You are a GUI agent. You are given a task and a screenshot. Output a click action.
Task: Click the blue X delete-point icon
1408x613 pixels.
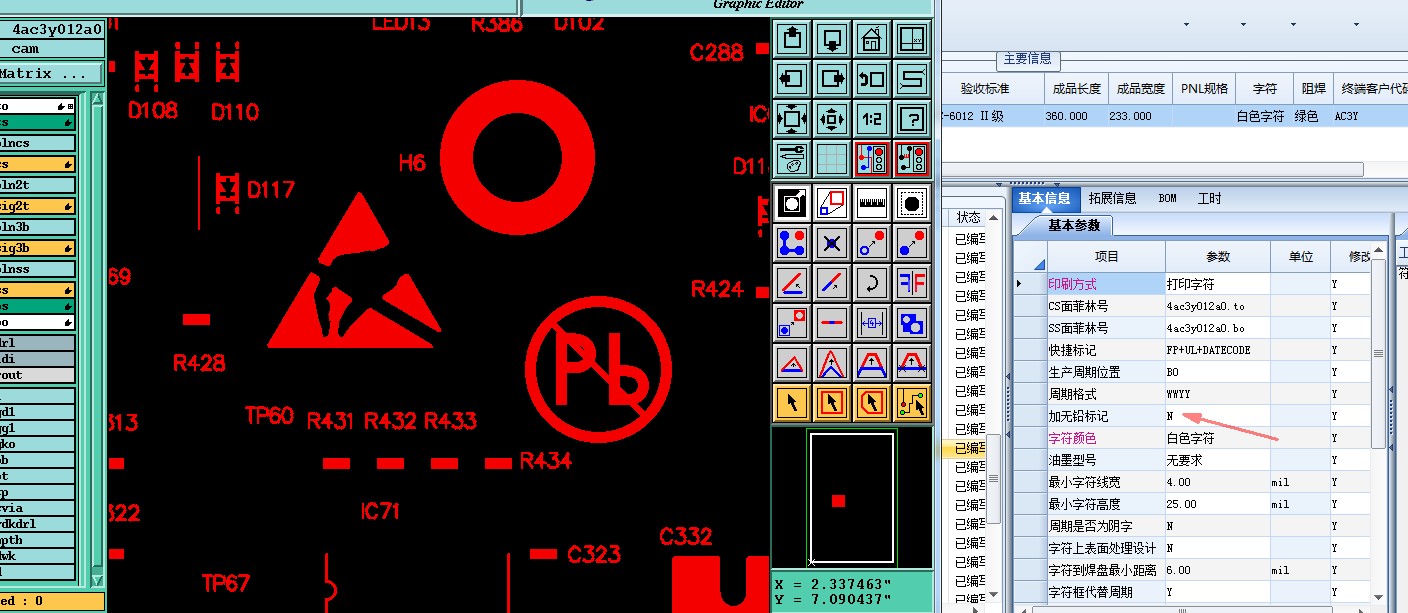point(832,243)
